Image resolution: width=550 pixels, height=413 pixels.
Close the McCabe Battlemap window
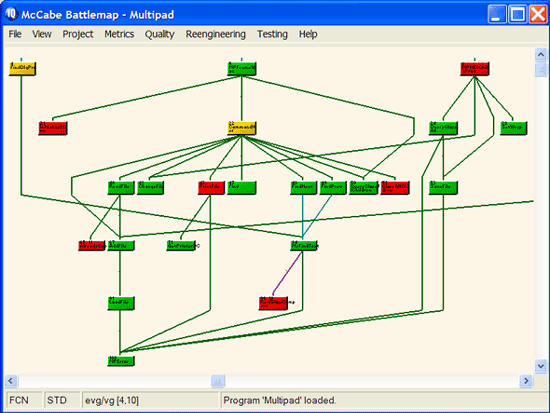pyautogui.click(x=538, y=14)
